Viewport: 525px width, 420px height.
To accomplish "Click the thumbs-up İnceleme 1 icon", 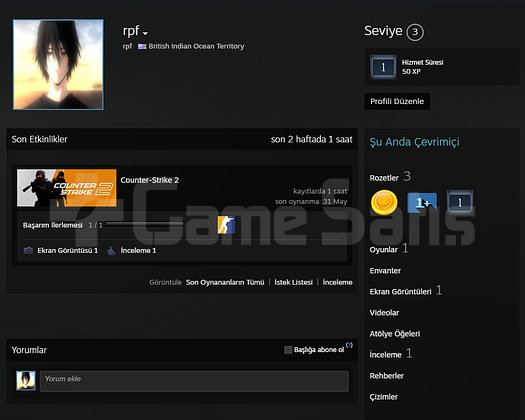I will pyautogui.click(x=111, y=250).
